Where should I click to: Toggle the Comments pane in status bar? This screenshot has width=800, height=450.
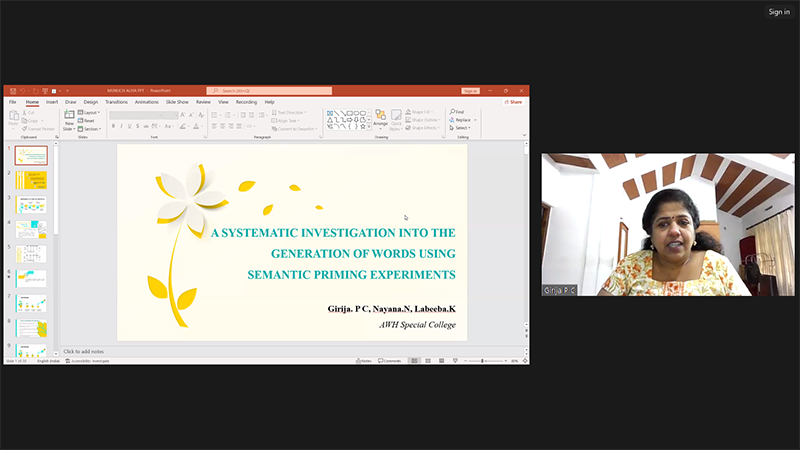click(389, 360)
